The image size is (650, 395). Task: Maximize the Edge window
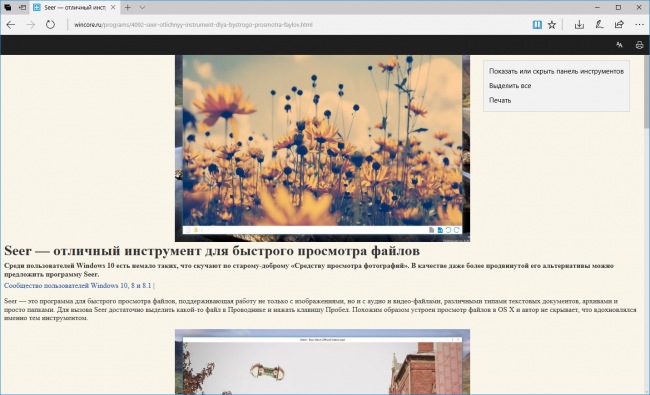[x=618, y=7]
